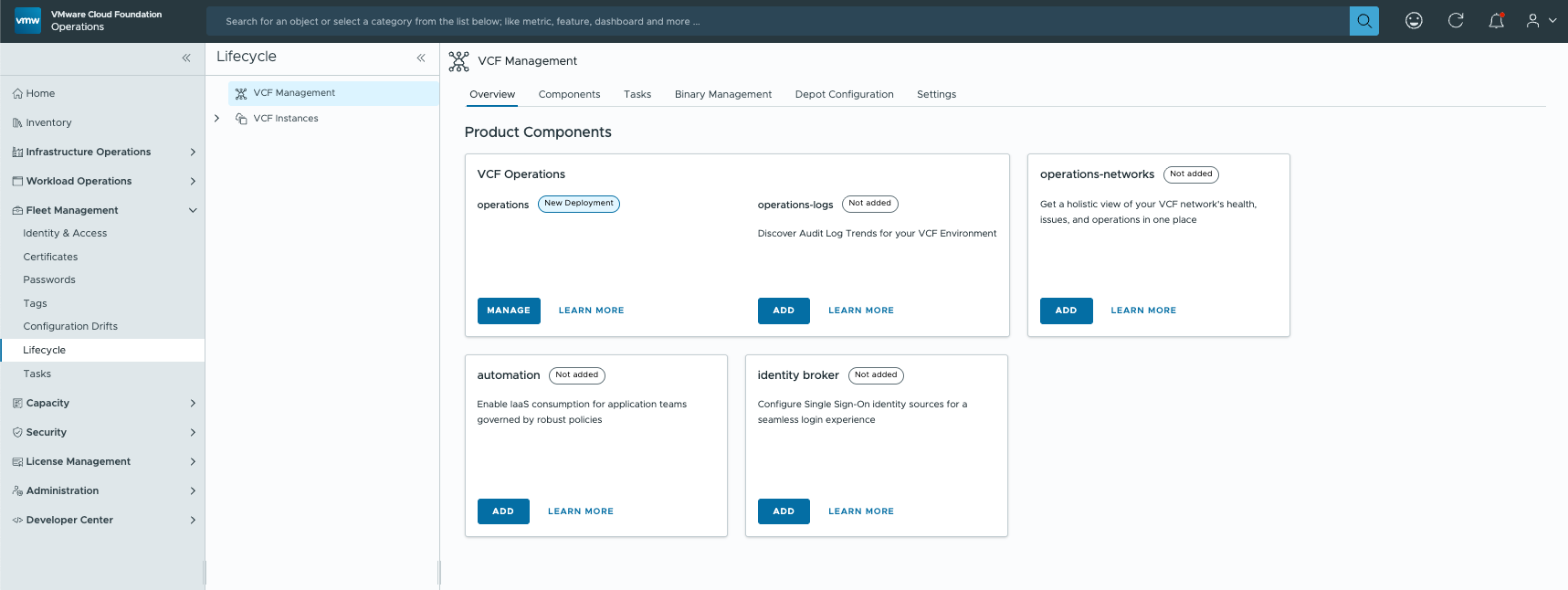1568x590 pixels.
Task: Click the Inventory icon in sidebar
Action: click(x=17, y=122)
